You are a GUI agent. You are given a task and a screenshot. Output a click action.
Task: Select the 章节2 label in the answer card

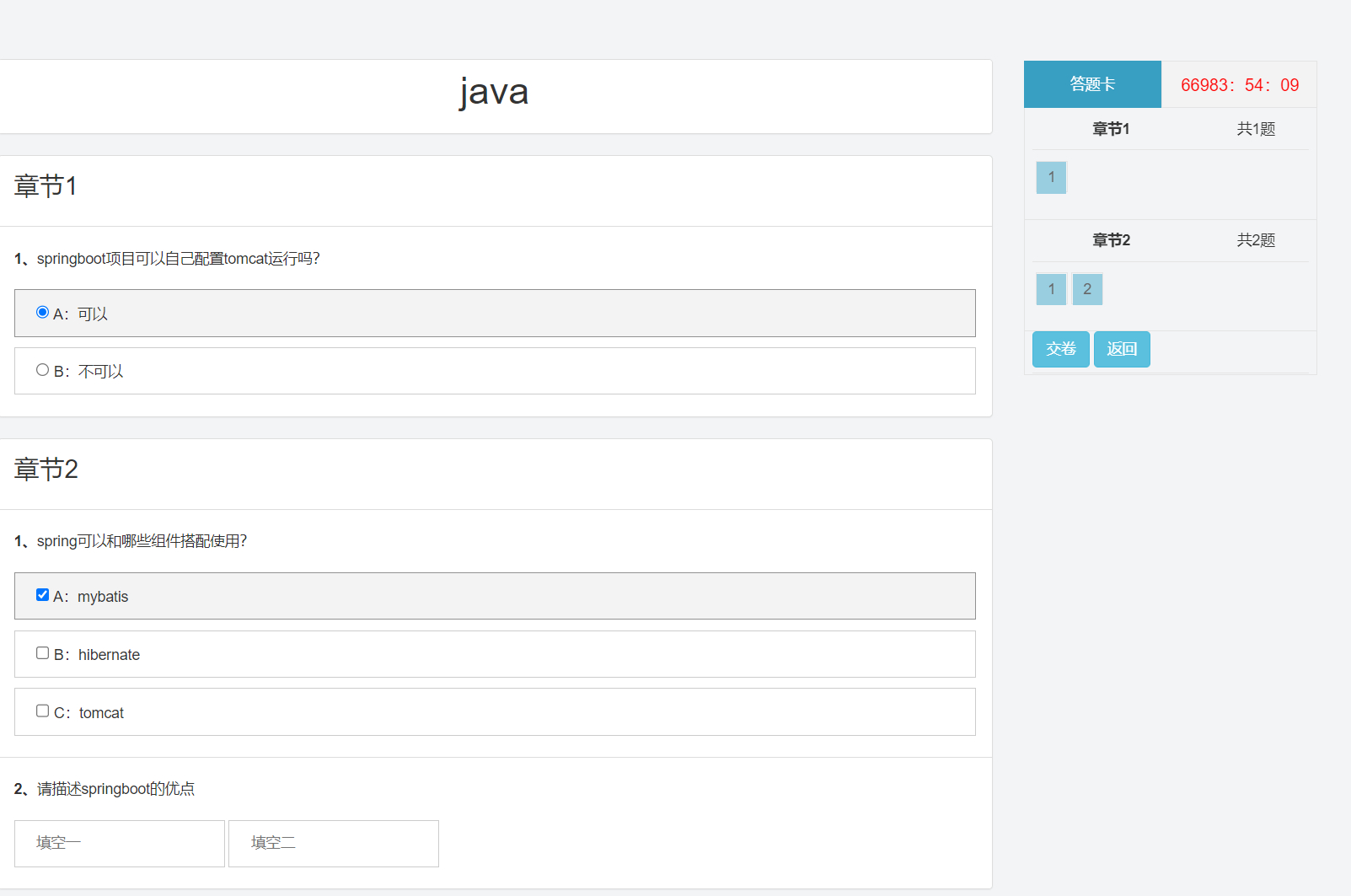pos(1111,240)
